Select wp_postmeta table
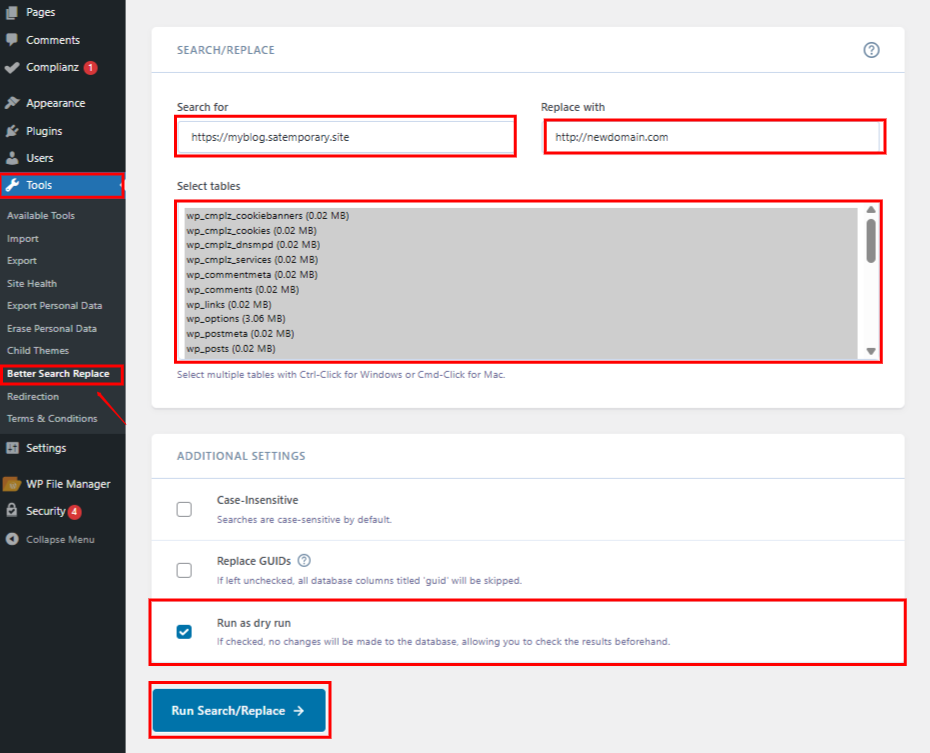The height and width of the screenshot is (753, 930). 521,334
